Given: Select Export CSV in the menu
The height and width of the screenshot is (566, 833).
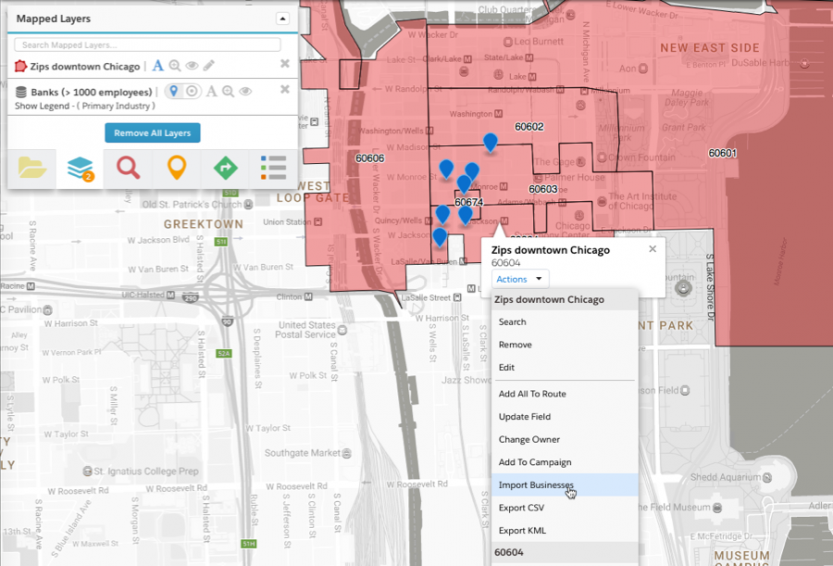Looking at the screenshot, I should 565,508.
